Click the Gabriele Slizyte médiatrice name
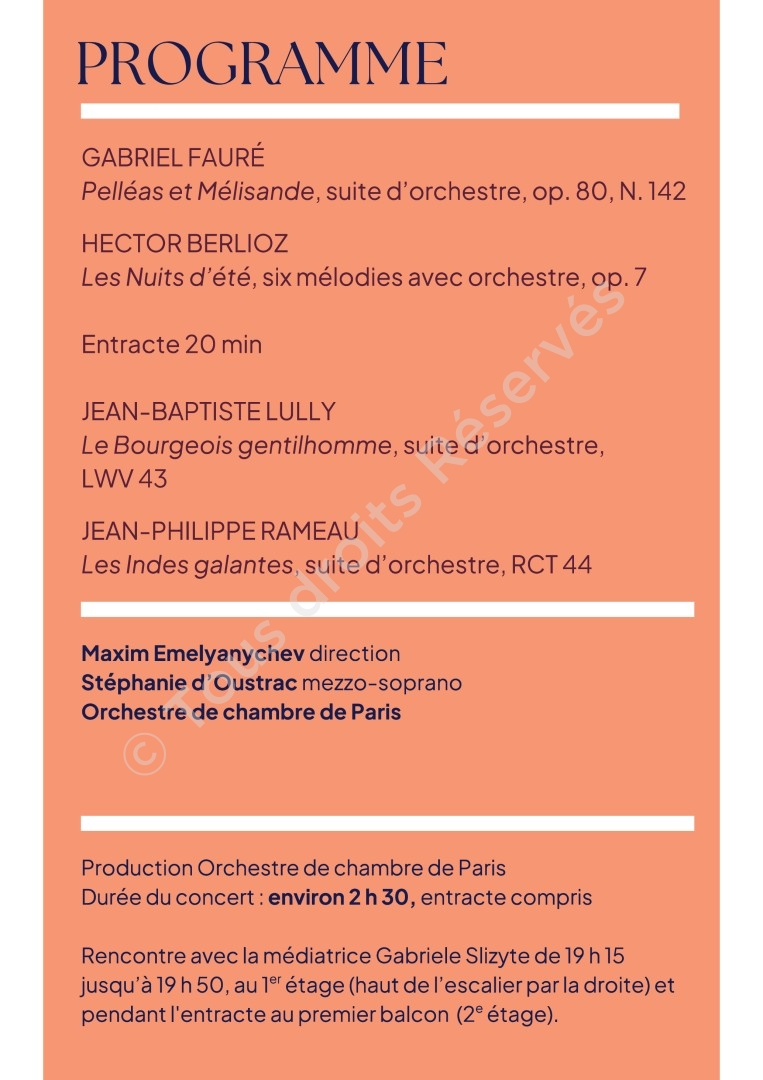The image size is (763, 1080). (x=452, y=956)
